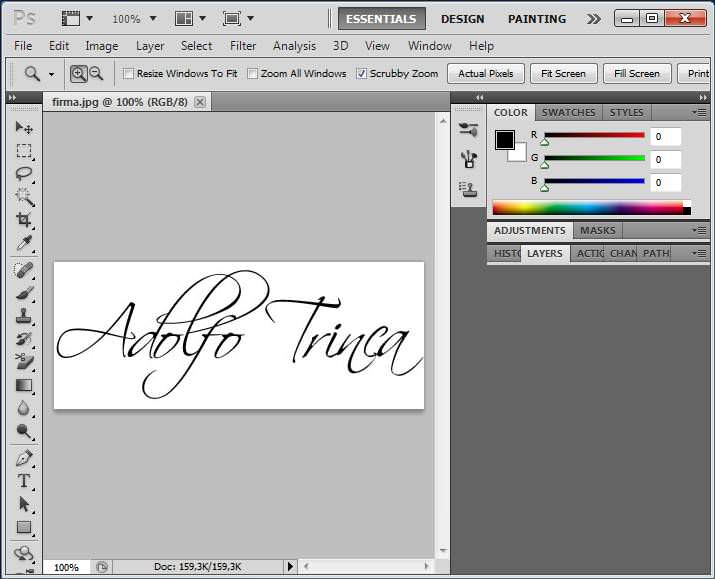Image resolution: width=715 pixels, height=579 pixels.
Task: Switch to the Masks tab
Action: click(x=597, y=230)
